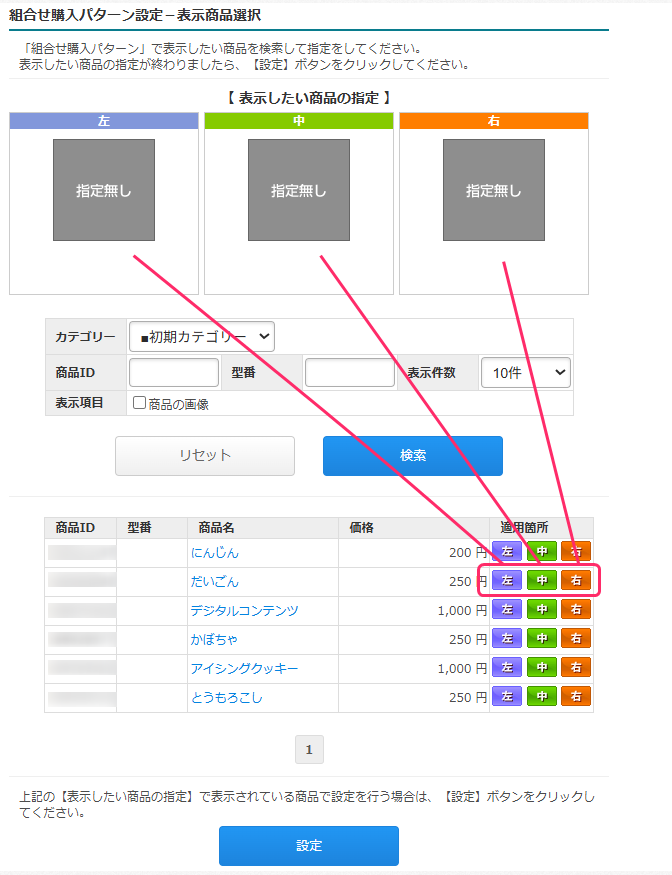Open the だいこん product link
Image resolution: width=672 pixels, height=875 pixels.
(x=215, y=581)
